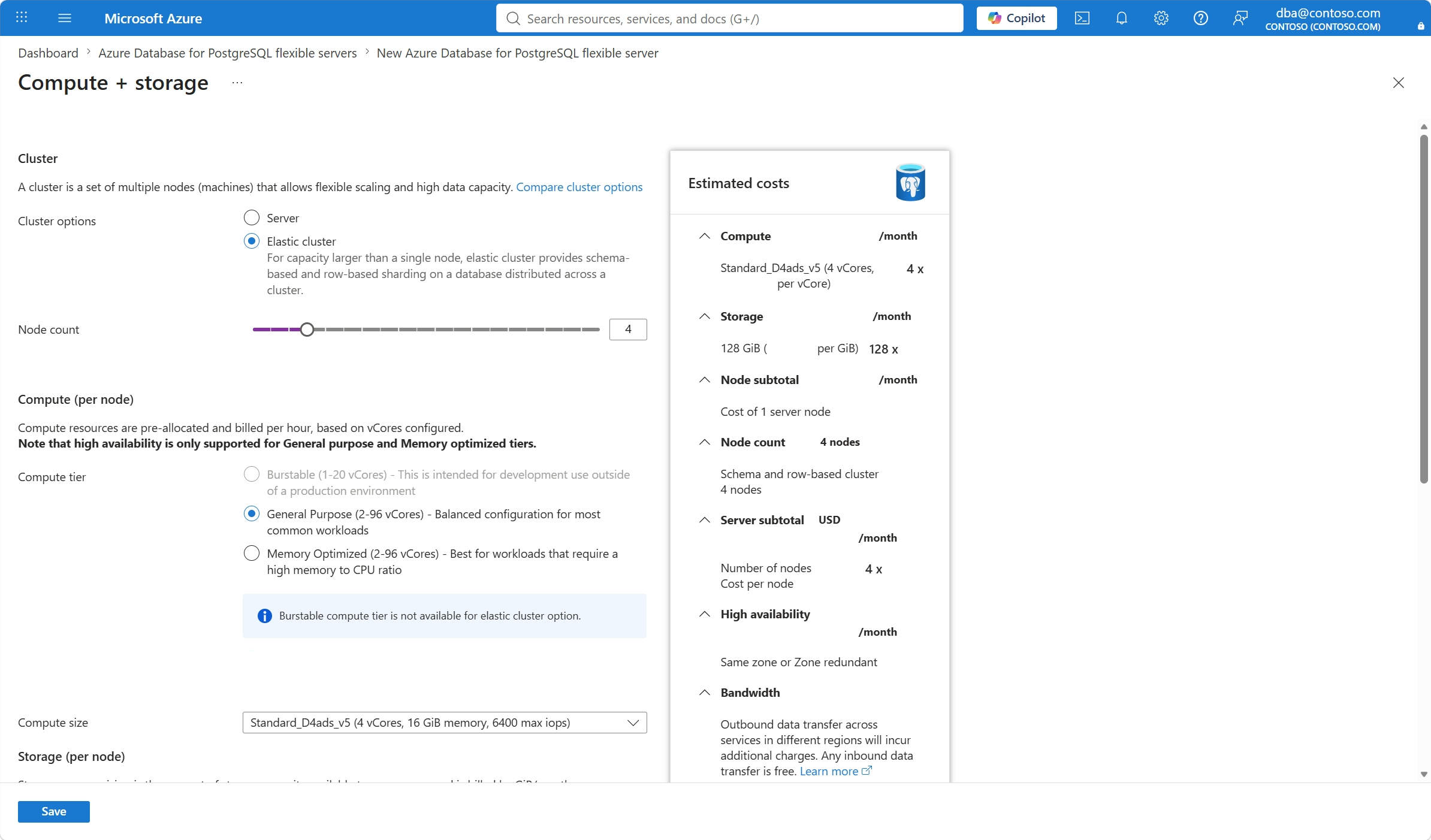Open the Help question mark icon
Image resolution: width=1431 pixels, height=840 pixels.
tap(1201, 18)
